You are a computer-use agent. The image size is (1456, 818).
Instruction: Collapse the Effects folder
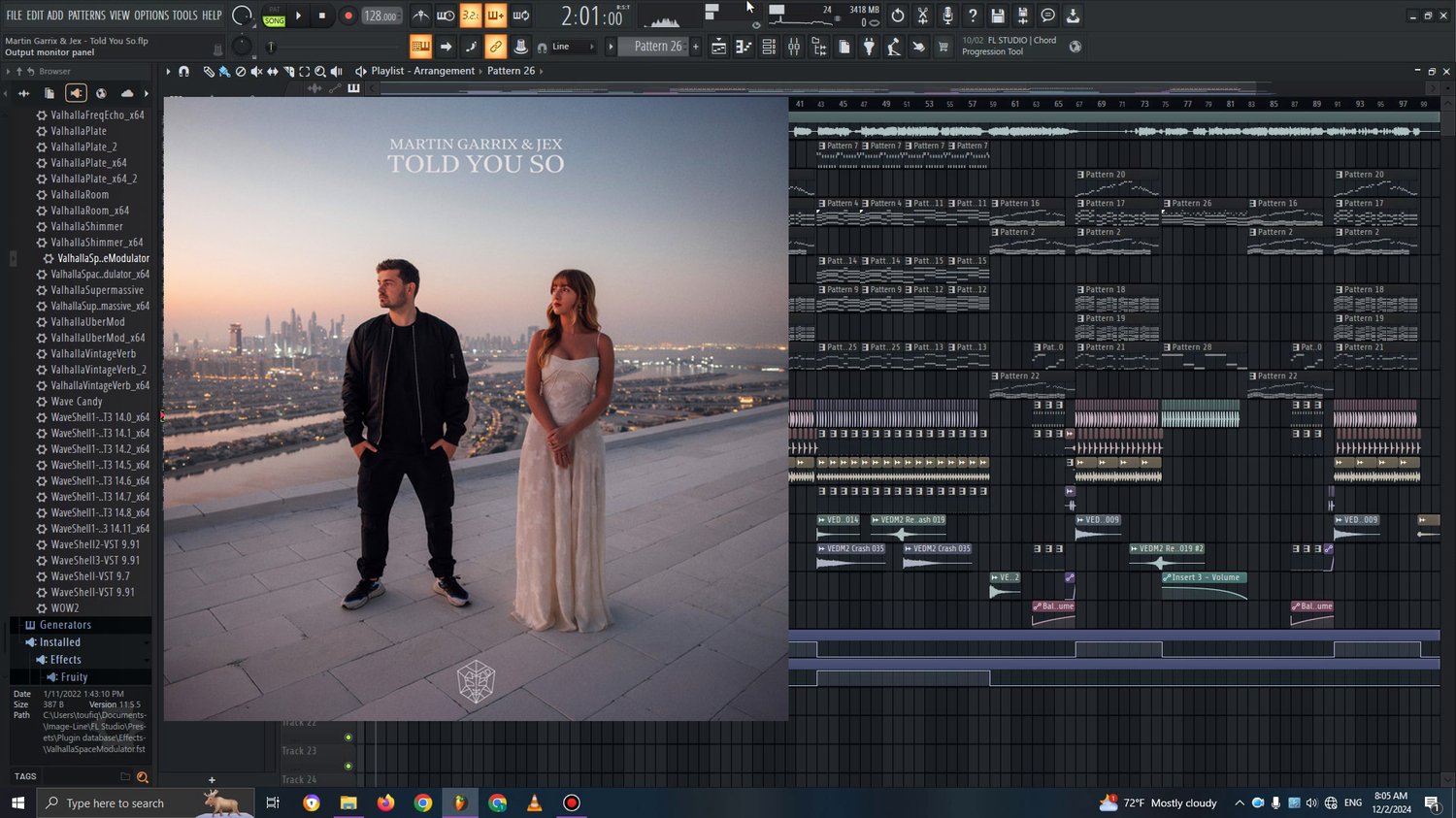pos(81,660)
